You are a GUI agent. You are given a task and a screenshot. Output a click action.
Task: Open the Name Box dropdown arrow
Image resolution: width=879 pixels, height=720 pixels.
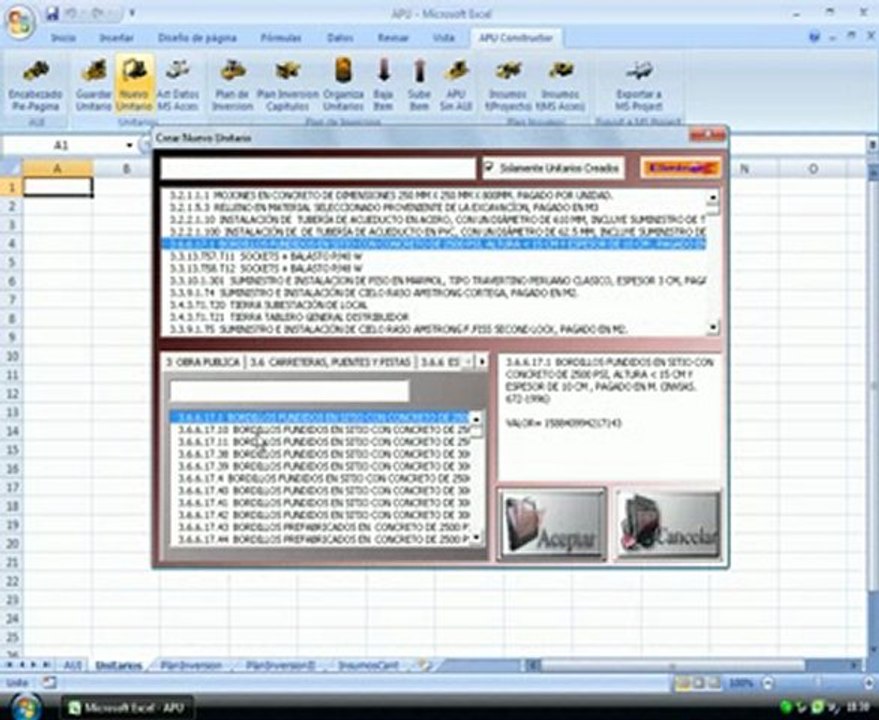[x=129, y=145]
